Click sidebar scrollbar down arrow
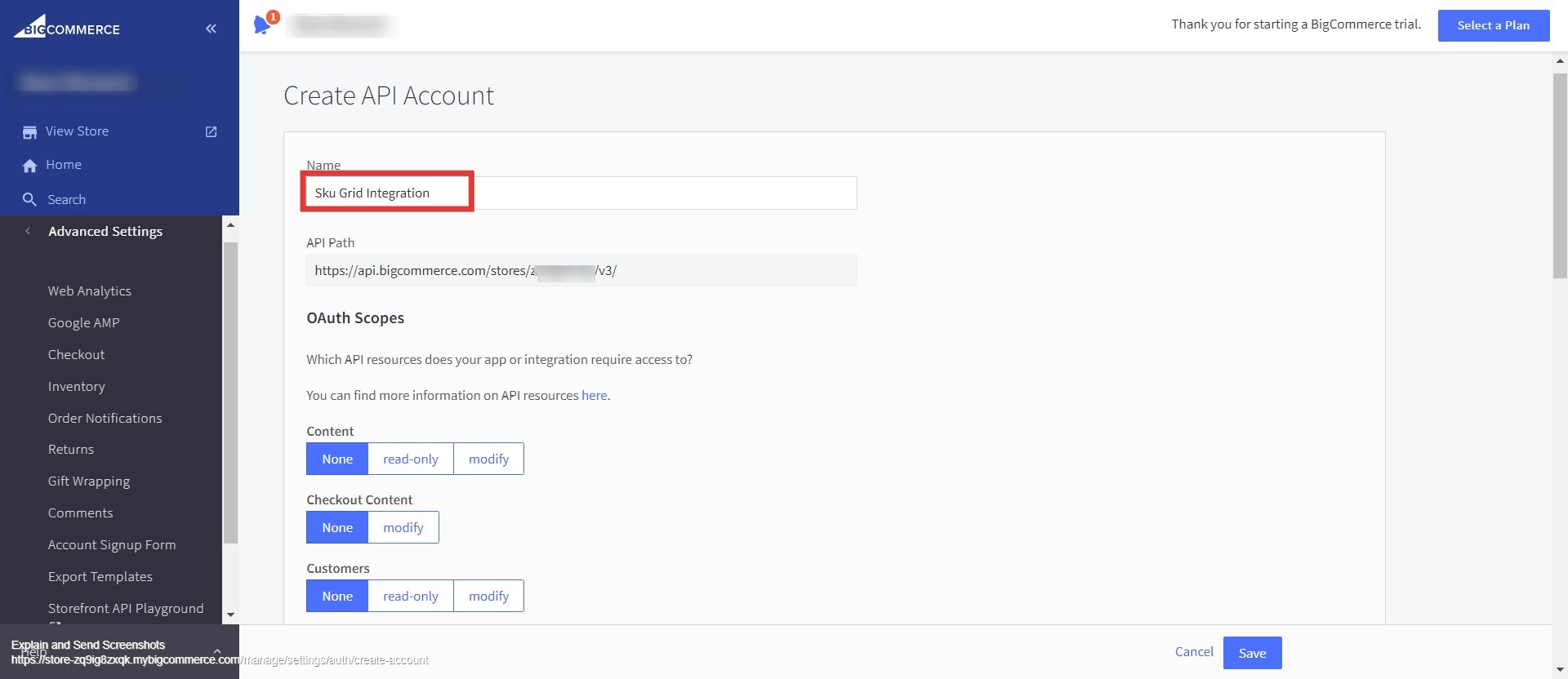 click(x=230, y=615)
